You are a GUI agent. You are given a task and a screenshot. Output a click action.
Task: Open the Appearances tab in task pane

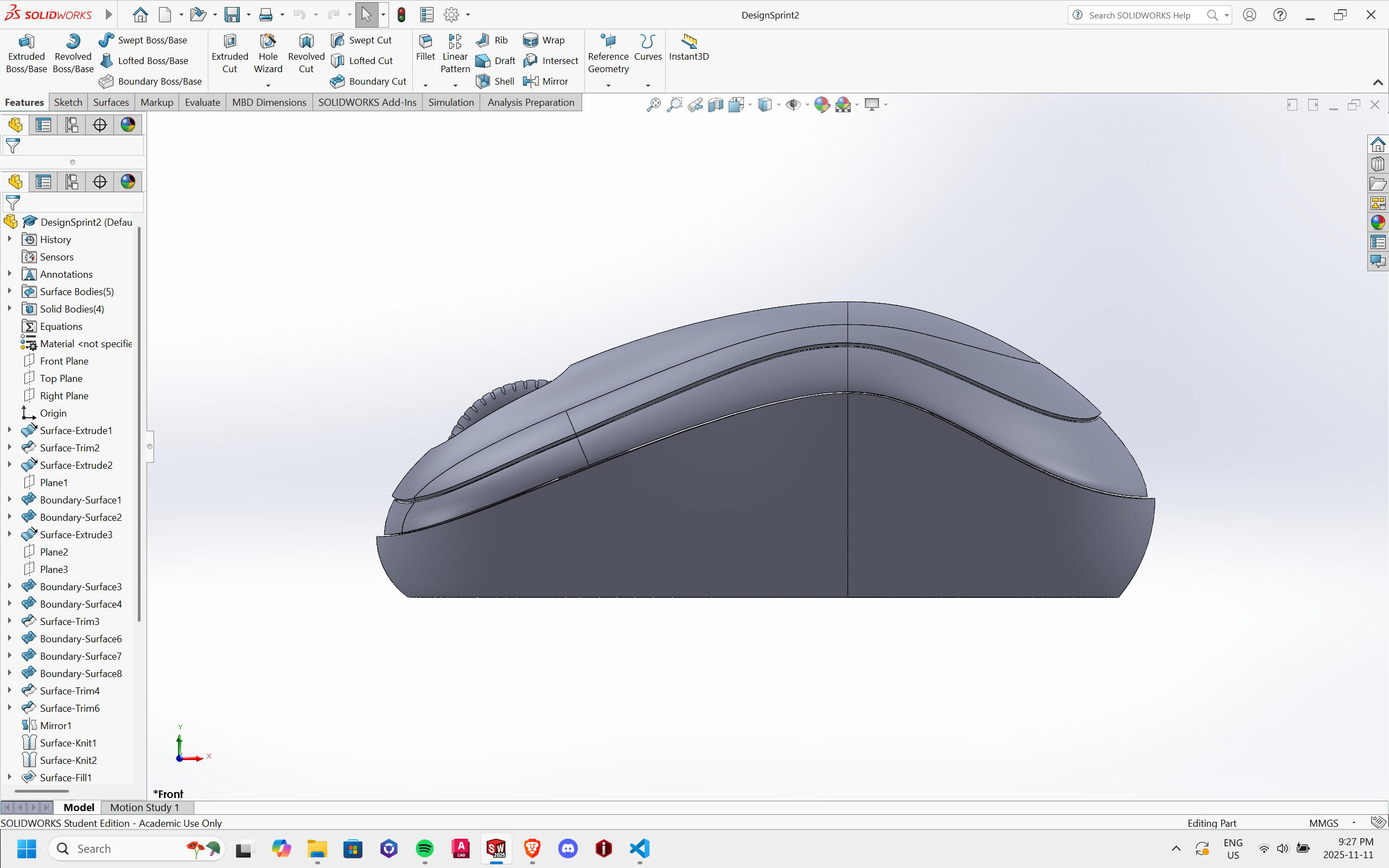click(x=1378, y=223)
